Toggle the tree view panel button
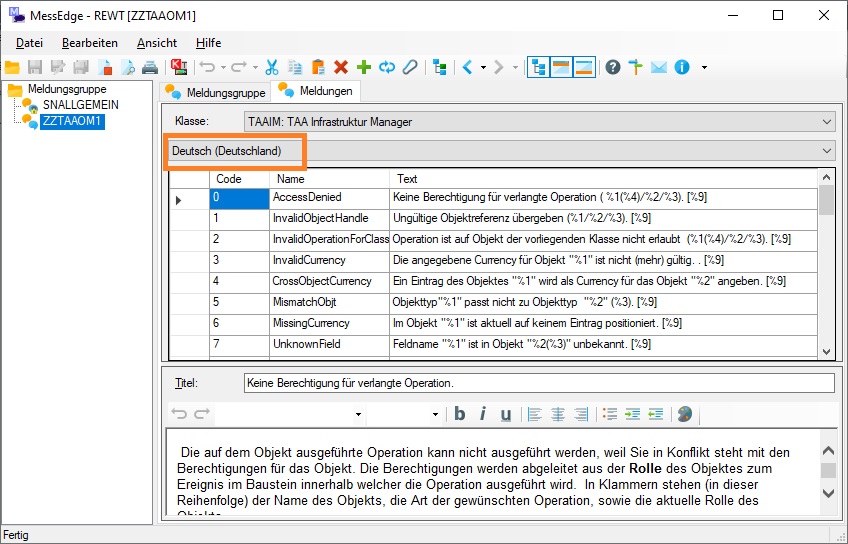The image size is (848, 544). 538,67
